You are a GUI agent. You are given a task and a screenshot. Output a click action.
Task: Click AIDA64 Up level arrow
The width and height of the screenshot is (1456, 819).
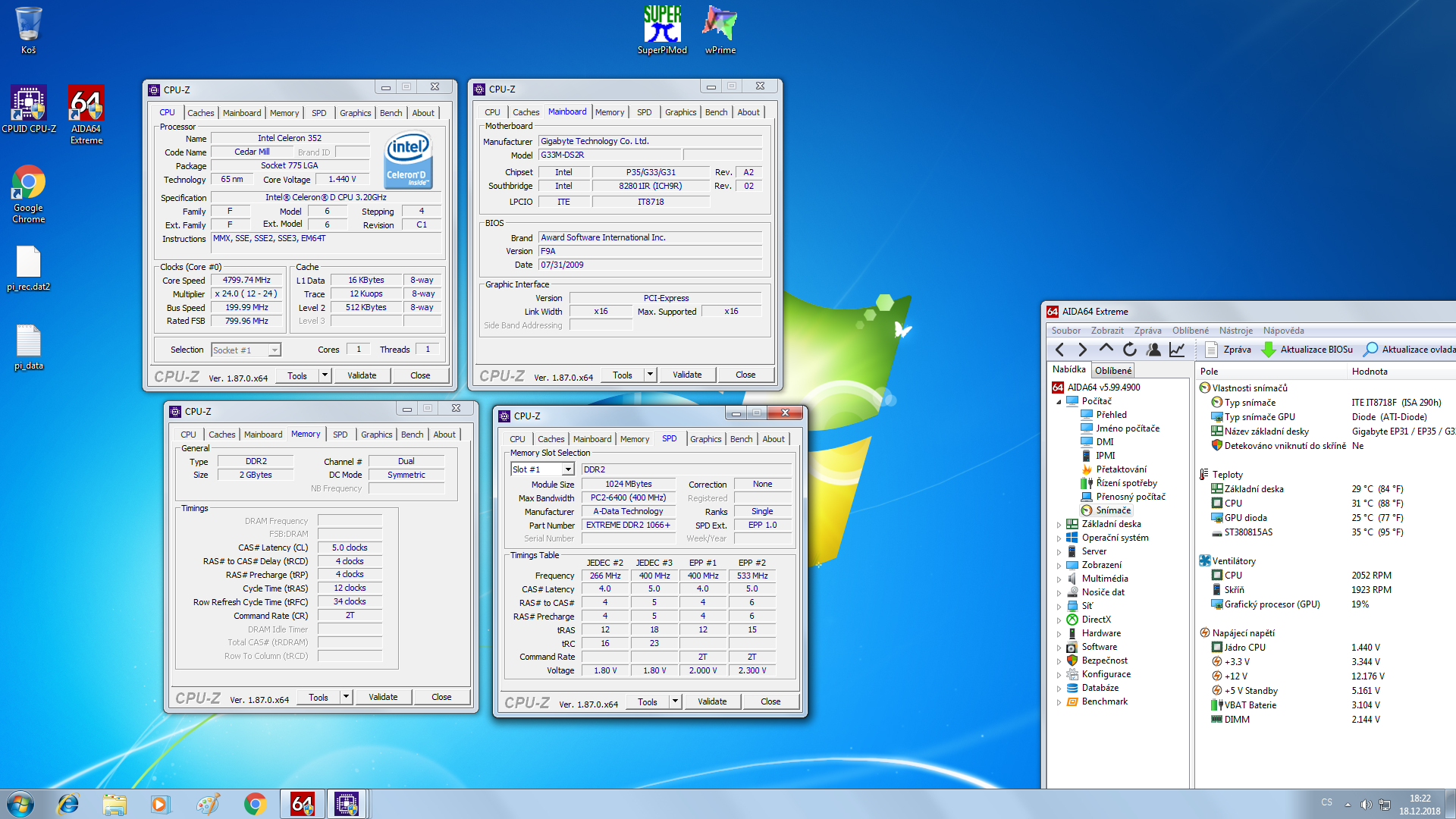click(x=1106, y=350)
